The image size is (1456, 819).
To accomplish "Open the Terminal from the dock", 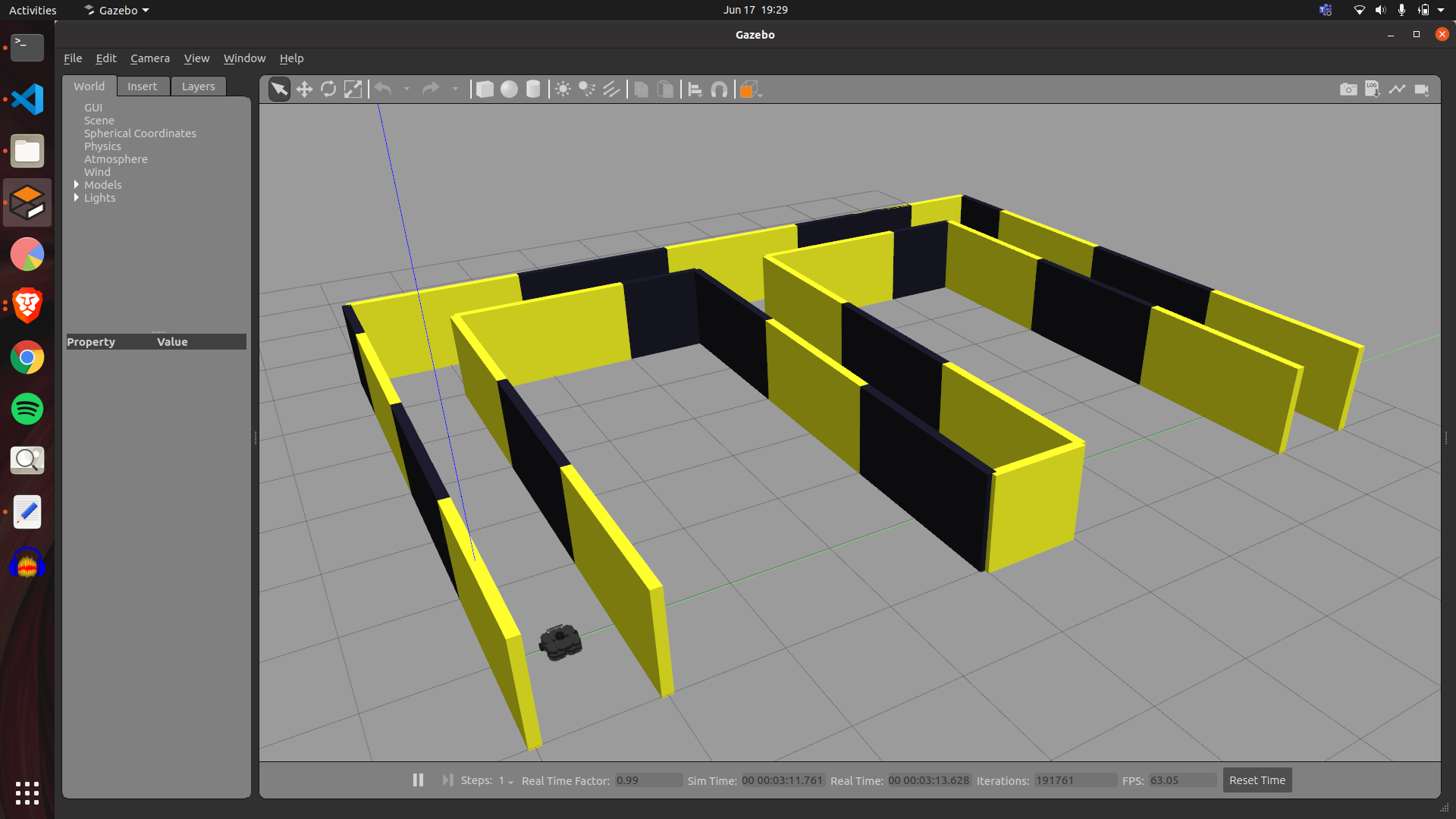I will coord(27,47).
